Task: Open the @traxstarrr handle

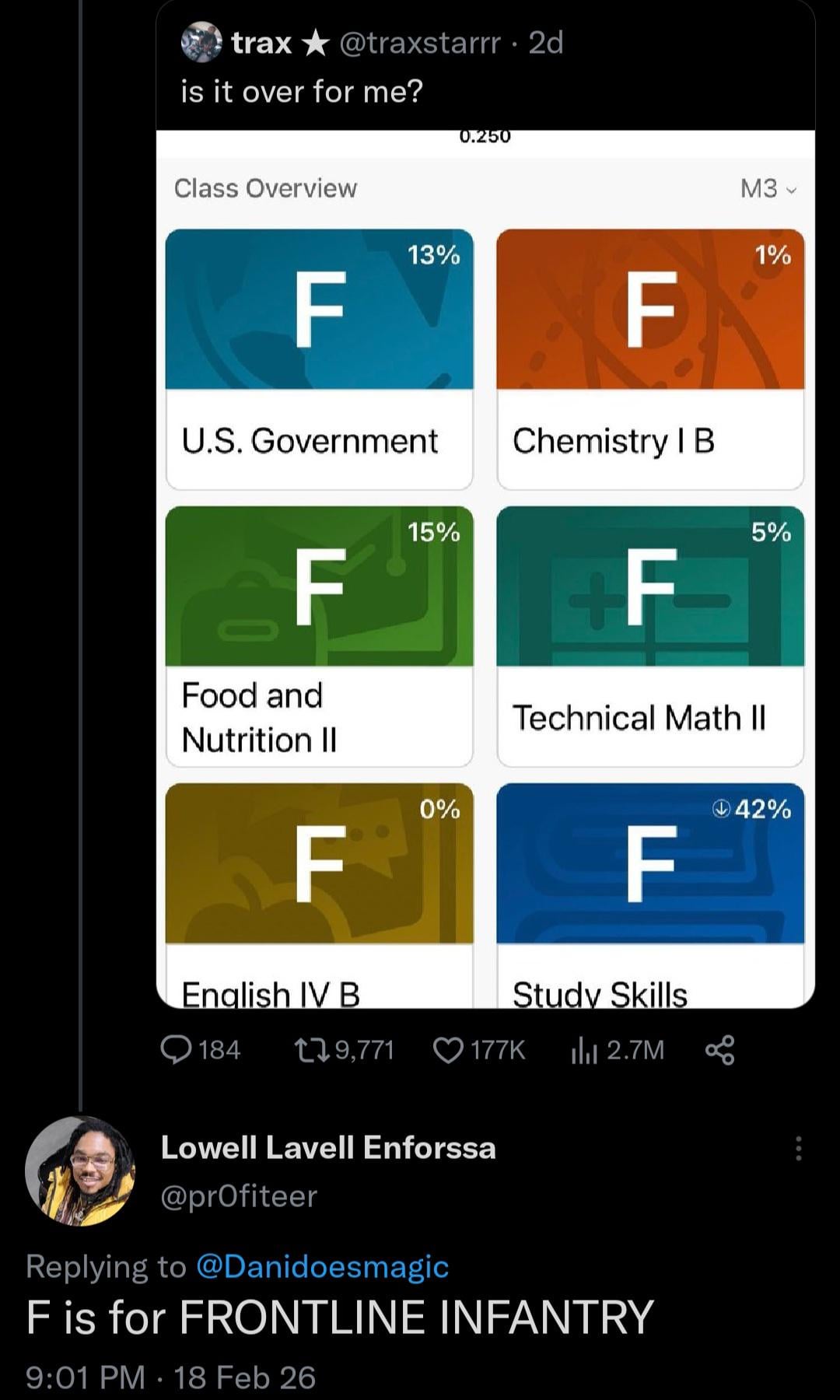Action: pyautogui.click(x=420, y=42)
